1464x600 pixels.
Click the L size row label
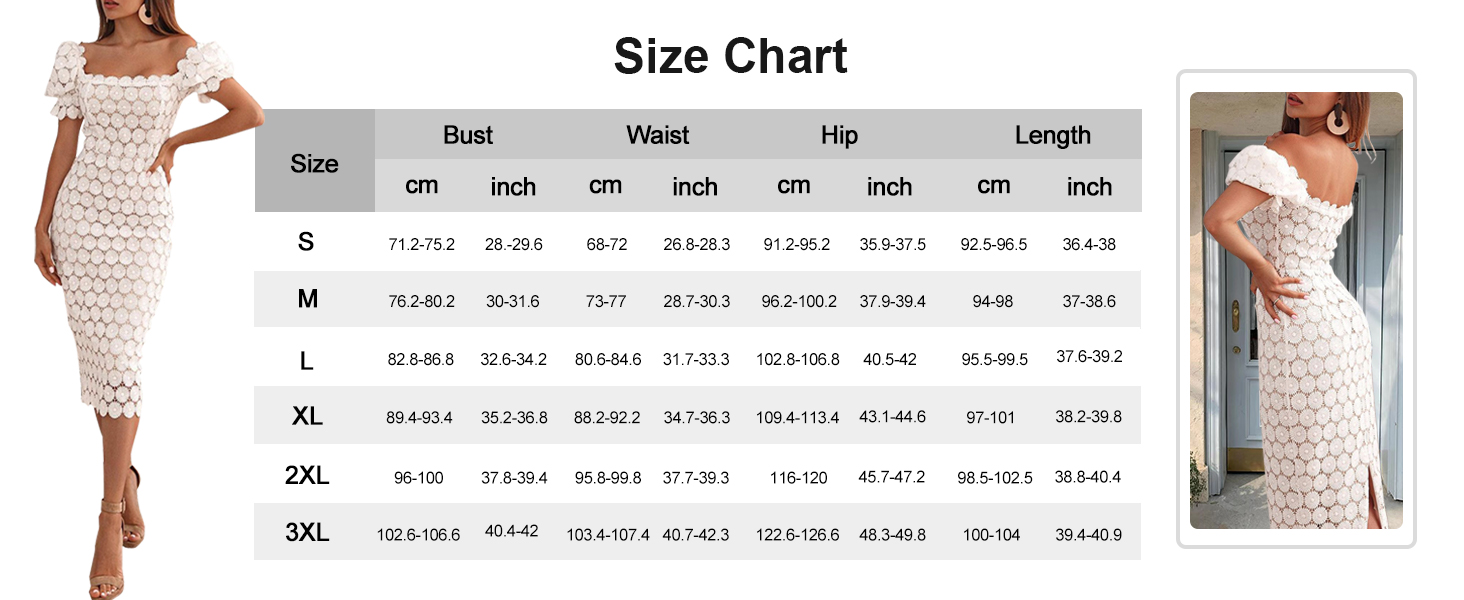(x=307, y=360)
